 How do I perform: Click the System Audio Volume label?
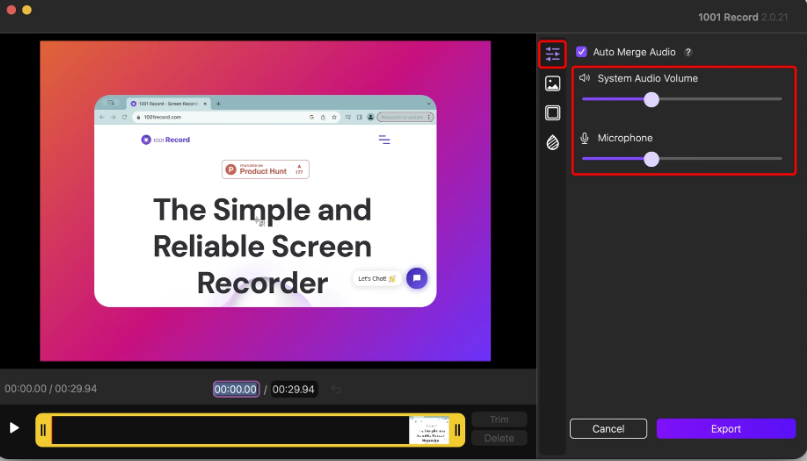pyautogui.click(x=647, y=78)
